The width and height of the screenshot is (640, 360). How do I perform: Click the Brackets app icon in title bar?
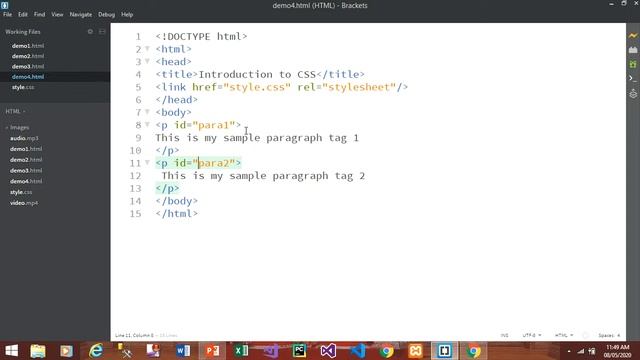tap(4, 5)
